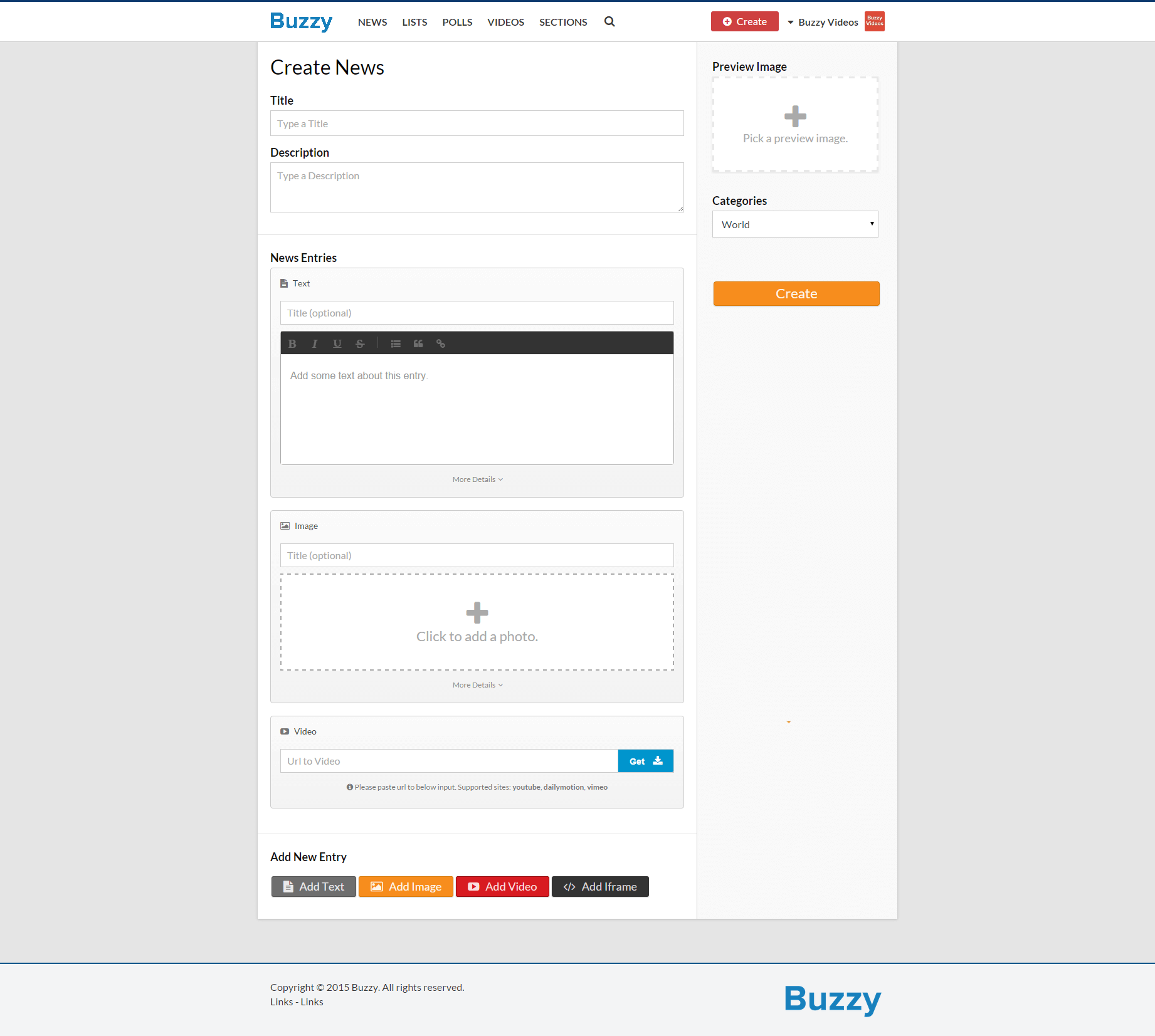Click Pick a preview image placeholder
Image resolution: width=1155 pixels, height=1036 pixels.
click(x=794, y=124)
